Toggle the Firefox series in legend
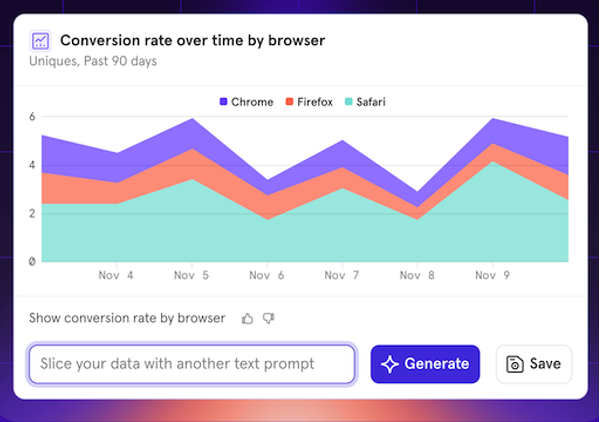 pyautogui.click(x=310, y=102)
